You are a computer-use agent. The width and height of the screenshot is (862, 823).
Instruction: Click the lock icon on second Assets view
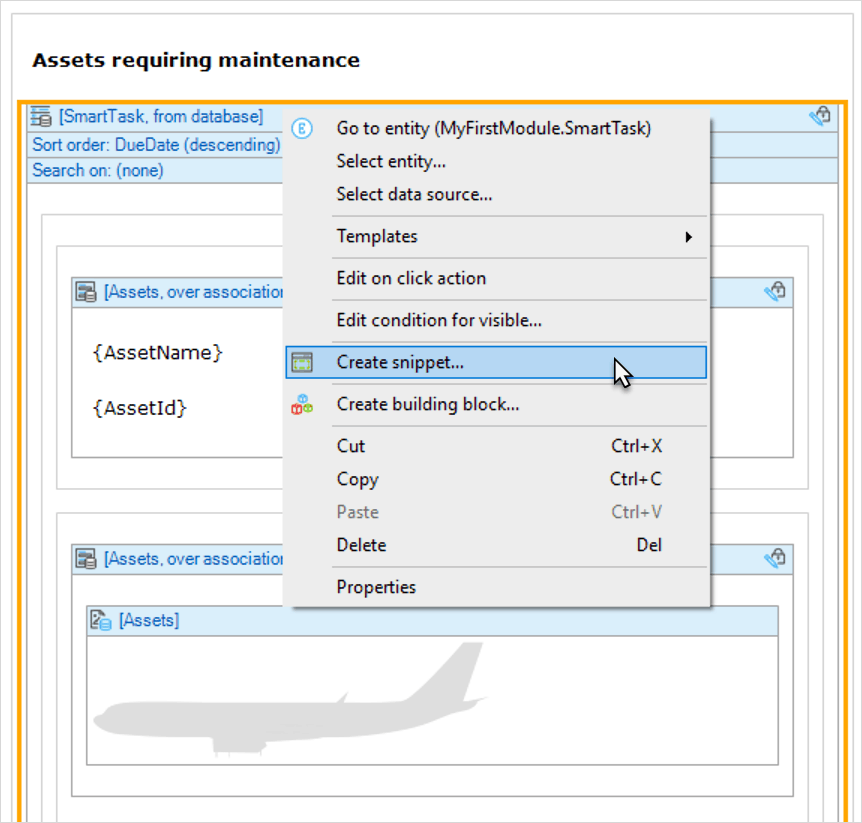pyautogui.click(x=775, y=558)
